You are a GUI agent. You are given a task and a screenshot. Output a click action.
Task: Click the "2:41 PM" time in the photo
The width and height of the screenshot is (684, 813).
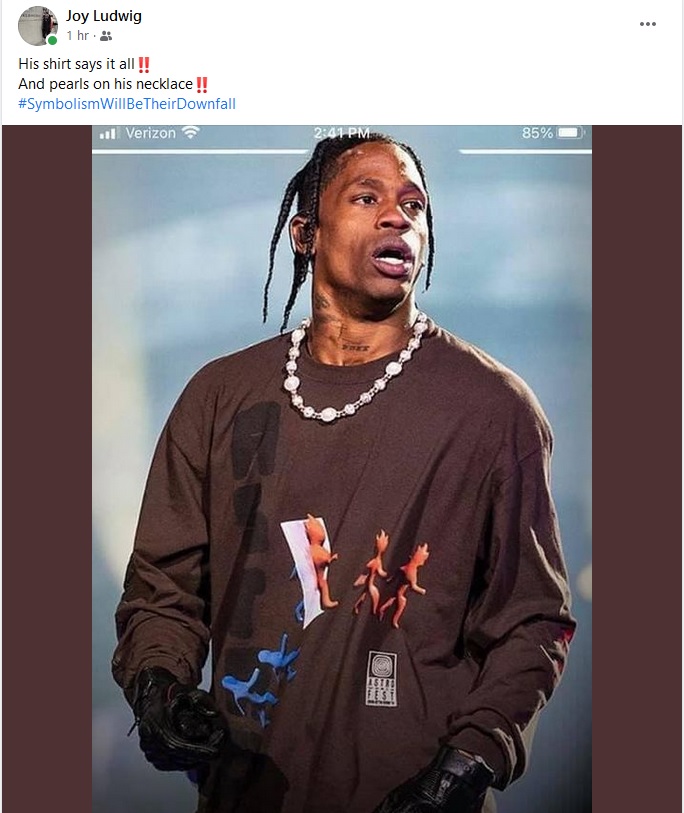click(341, 133)
